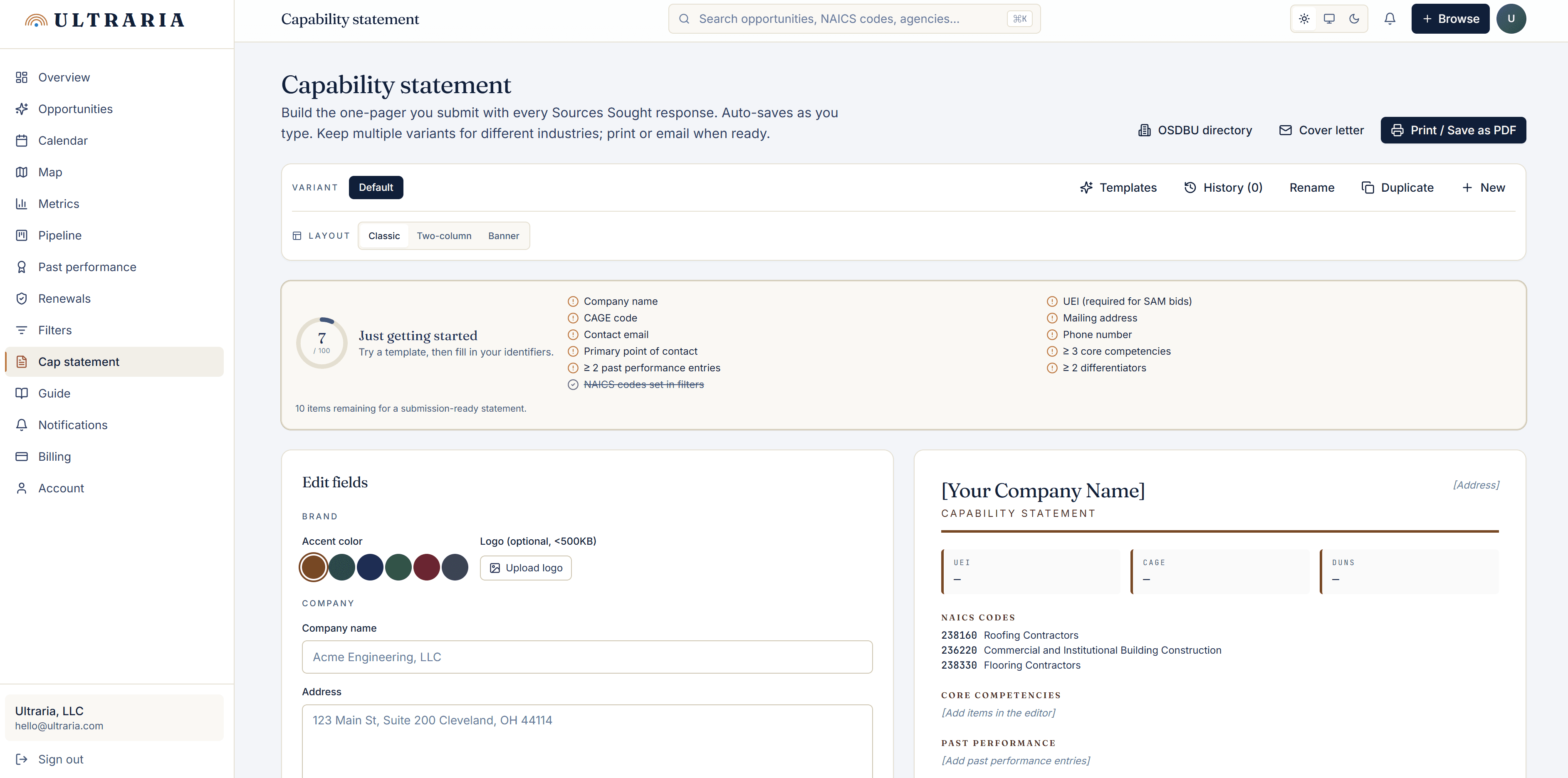Image resolution: width=1568 pixels, height=778 pixels.
Task: Open the OSDBU directory
Action: 1195,130
